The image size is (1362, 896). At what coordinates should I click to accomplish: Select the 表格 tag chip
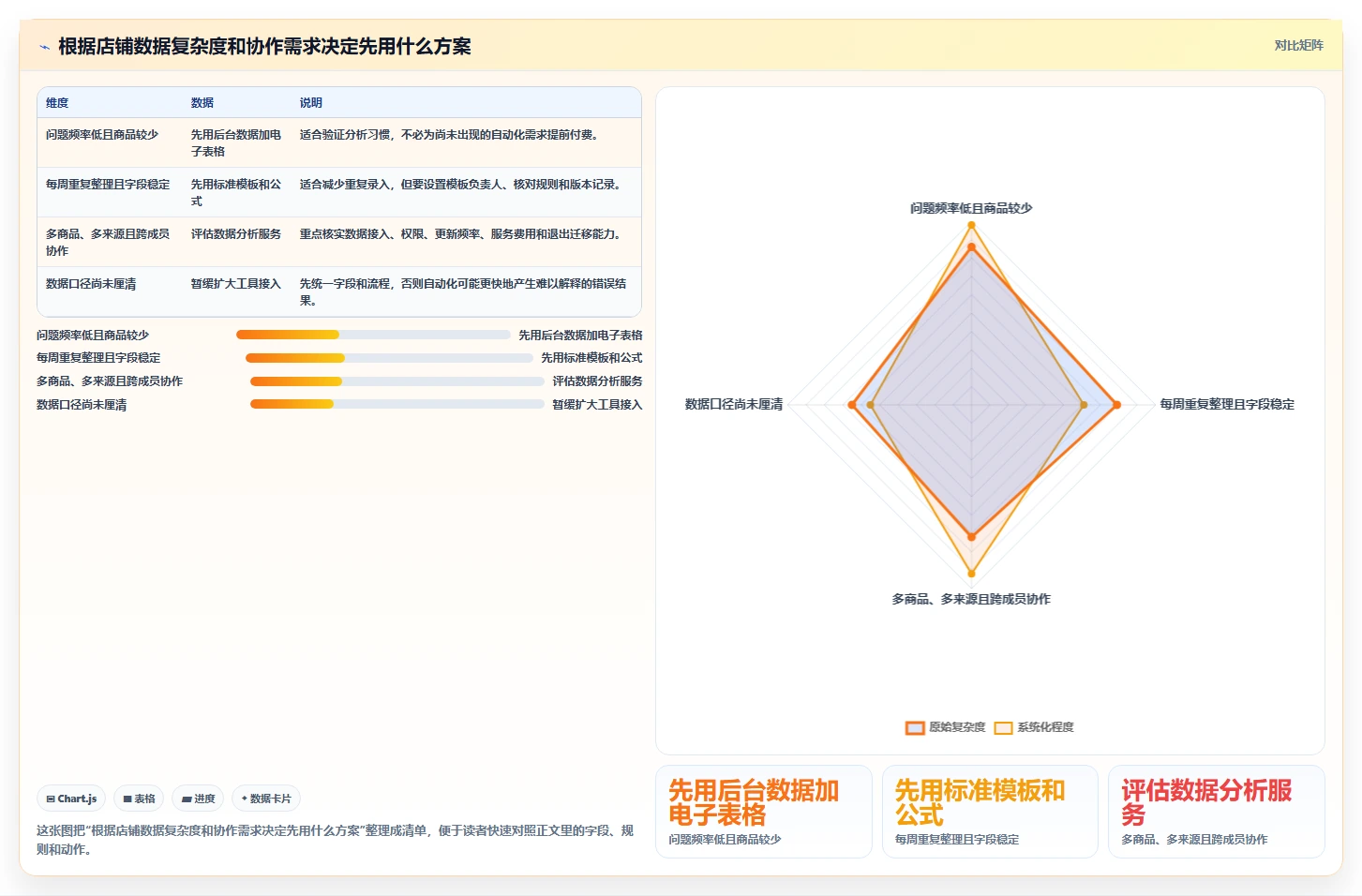[139, 799]
